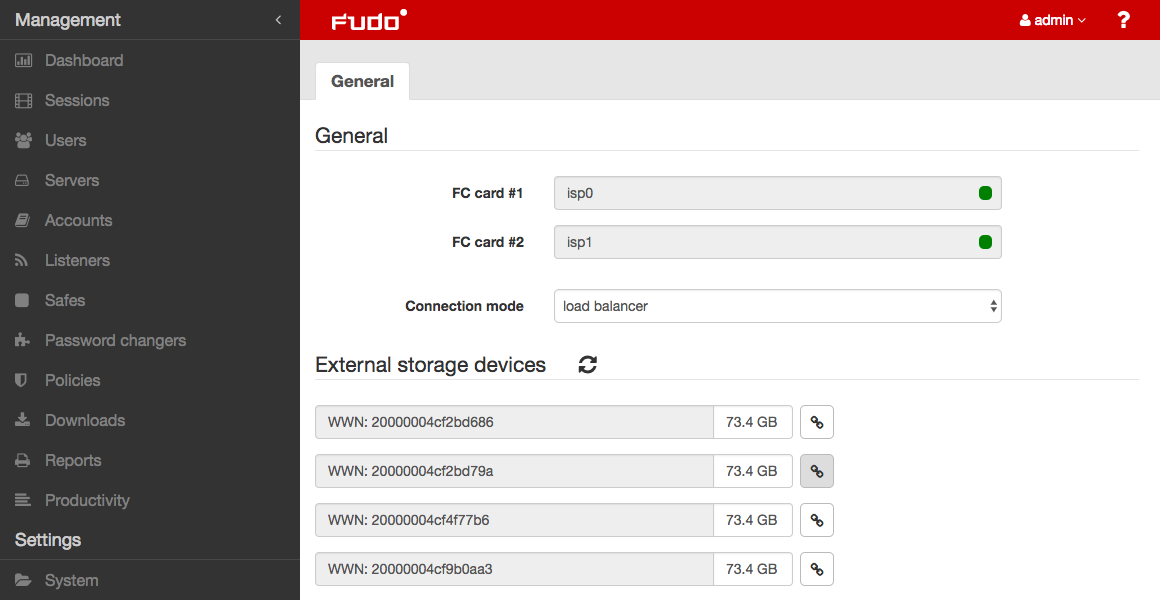Select the WWN: 20000004cf4f77b6 field

514,520
